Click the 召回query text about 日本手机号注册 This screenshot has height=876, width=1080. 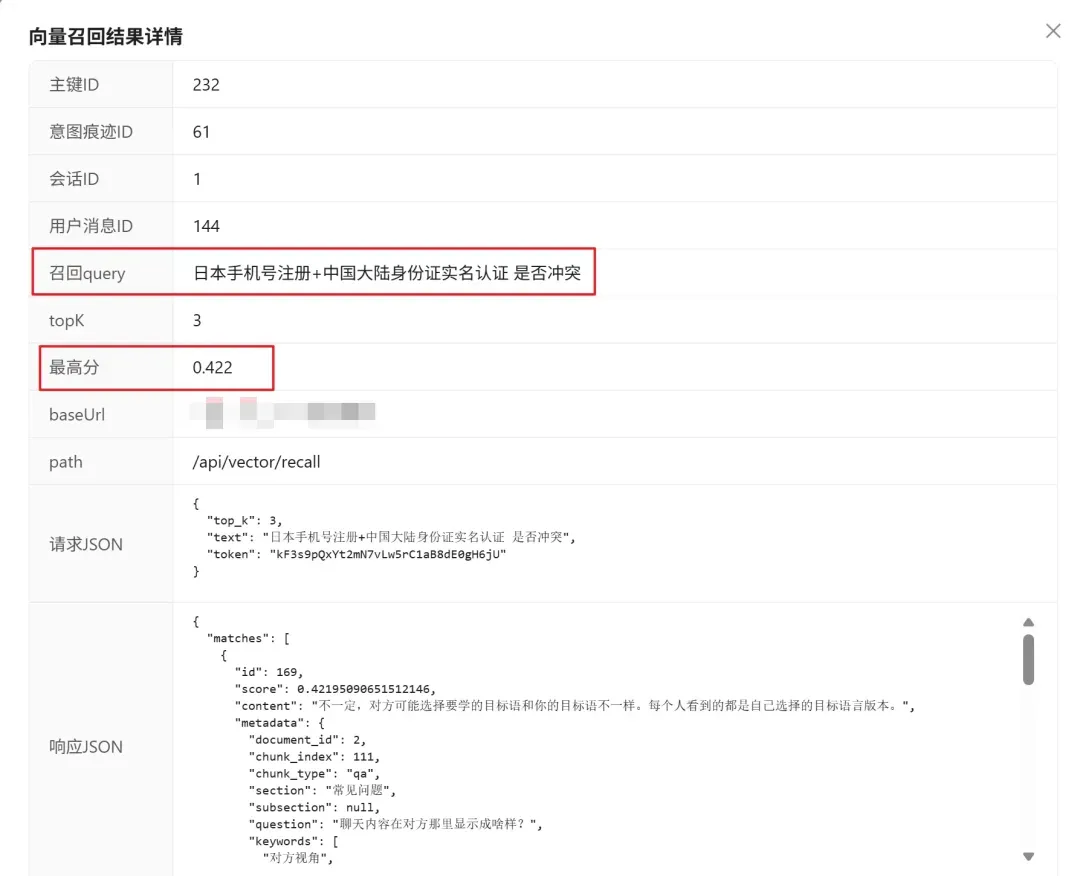(x=386, y=273)
